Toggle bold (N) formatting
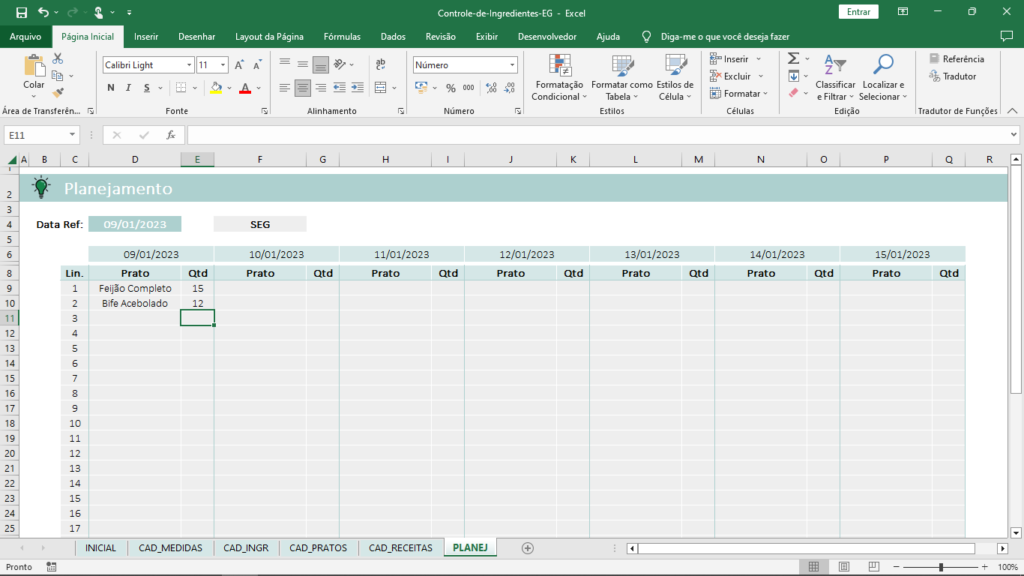This screenshot has width=1024, height=576. point(111,88)
